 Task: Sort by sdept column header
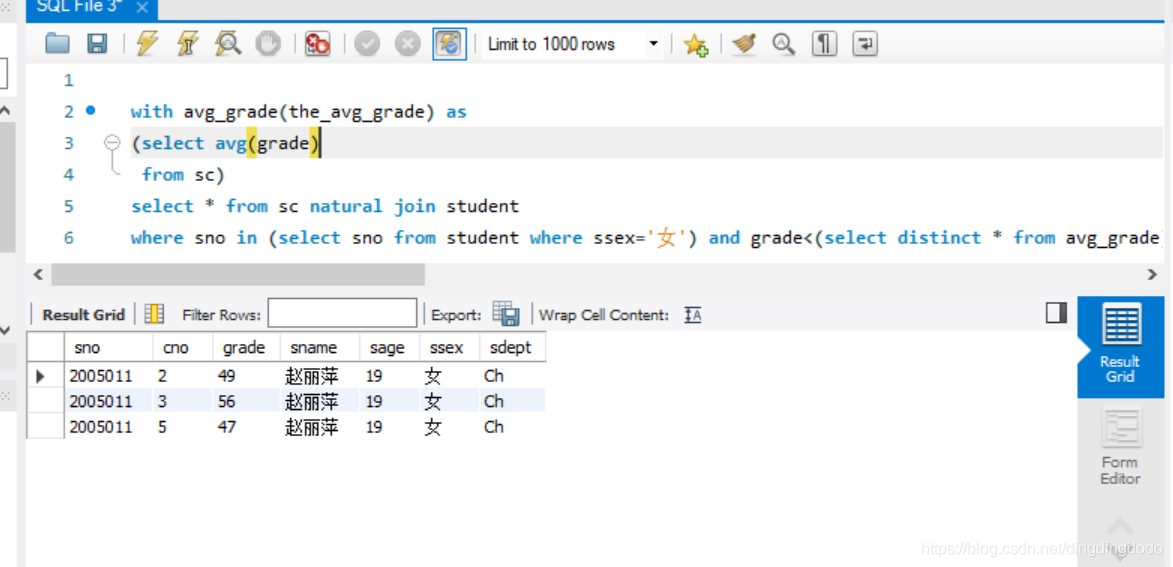pyautogui.click(x=512, y=348)
